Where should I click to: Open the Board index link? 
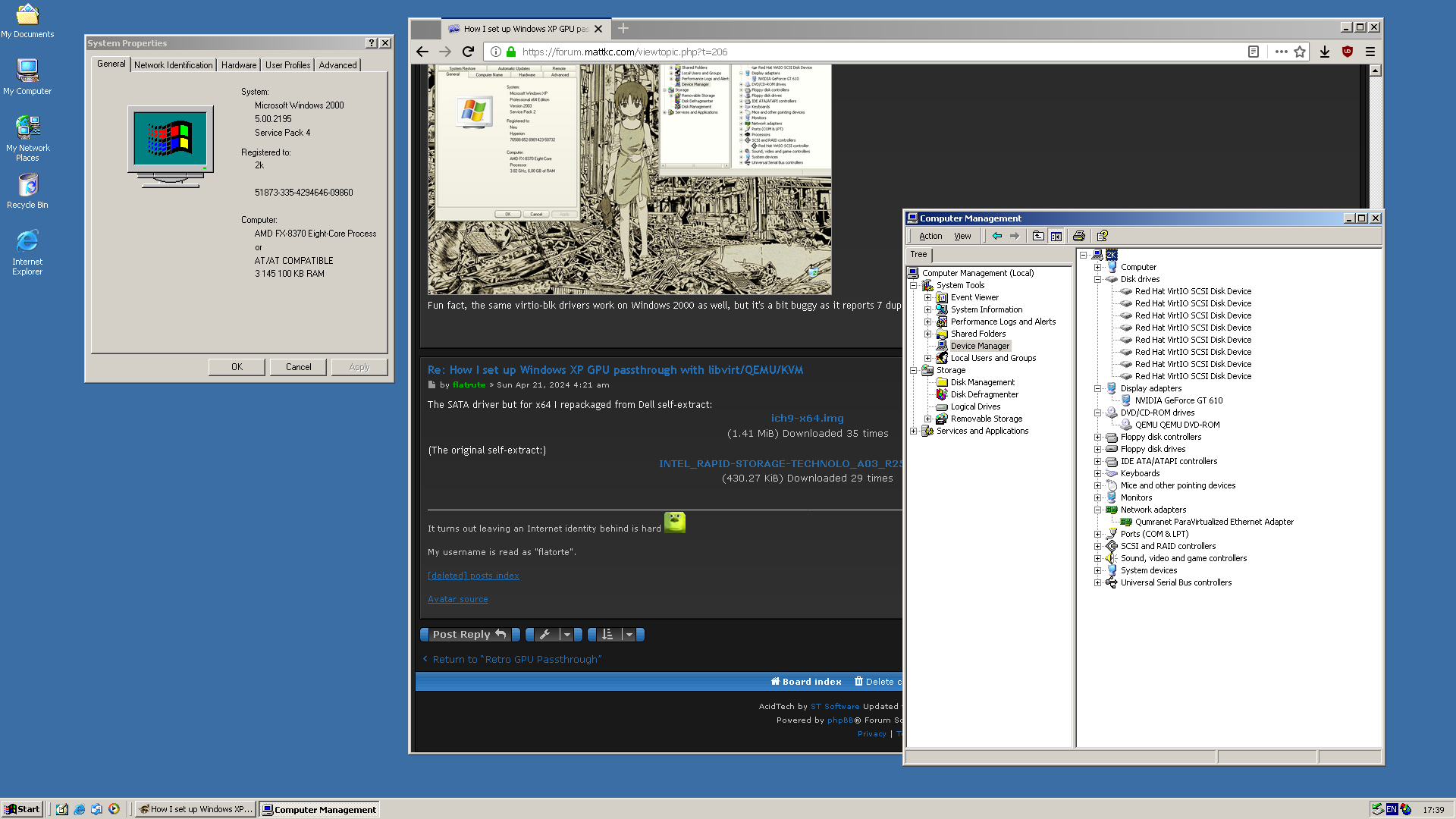[806, 682]
